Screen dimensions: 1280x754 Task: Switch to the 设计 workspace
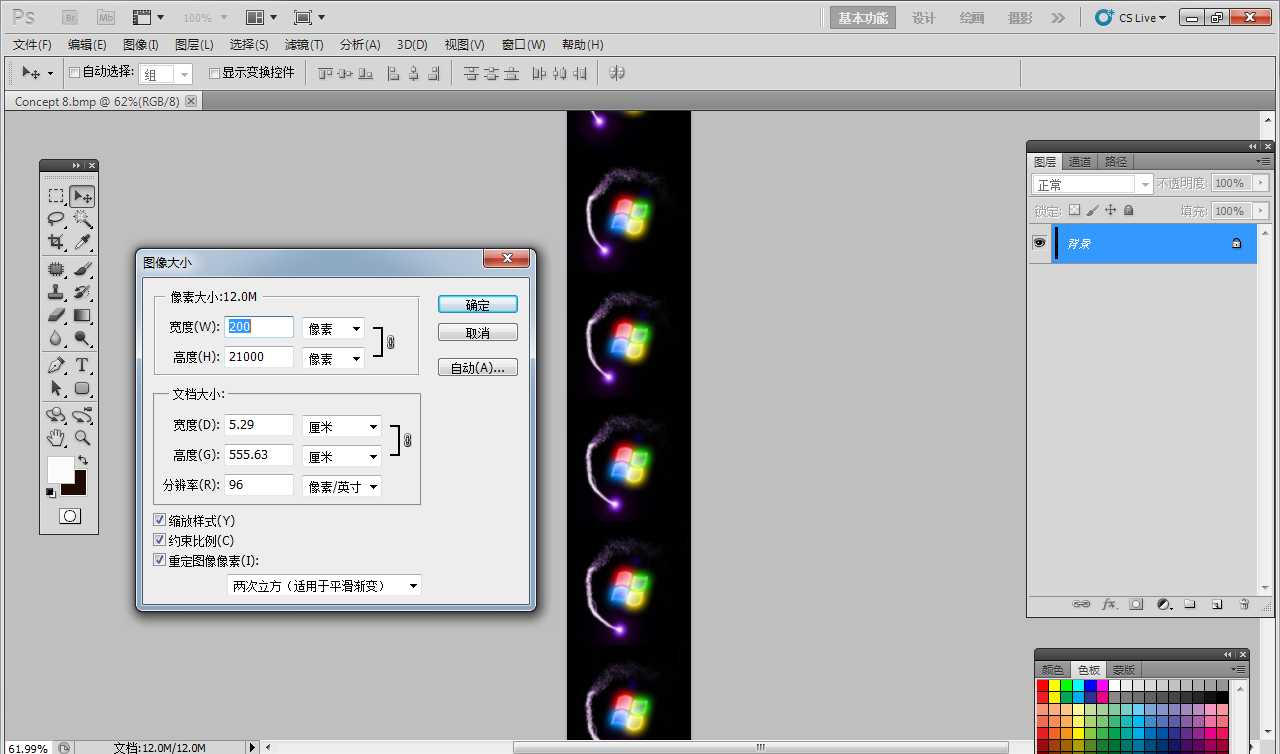pyautogui.click(x=923, y=18)
